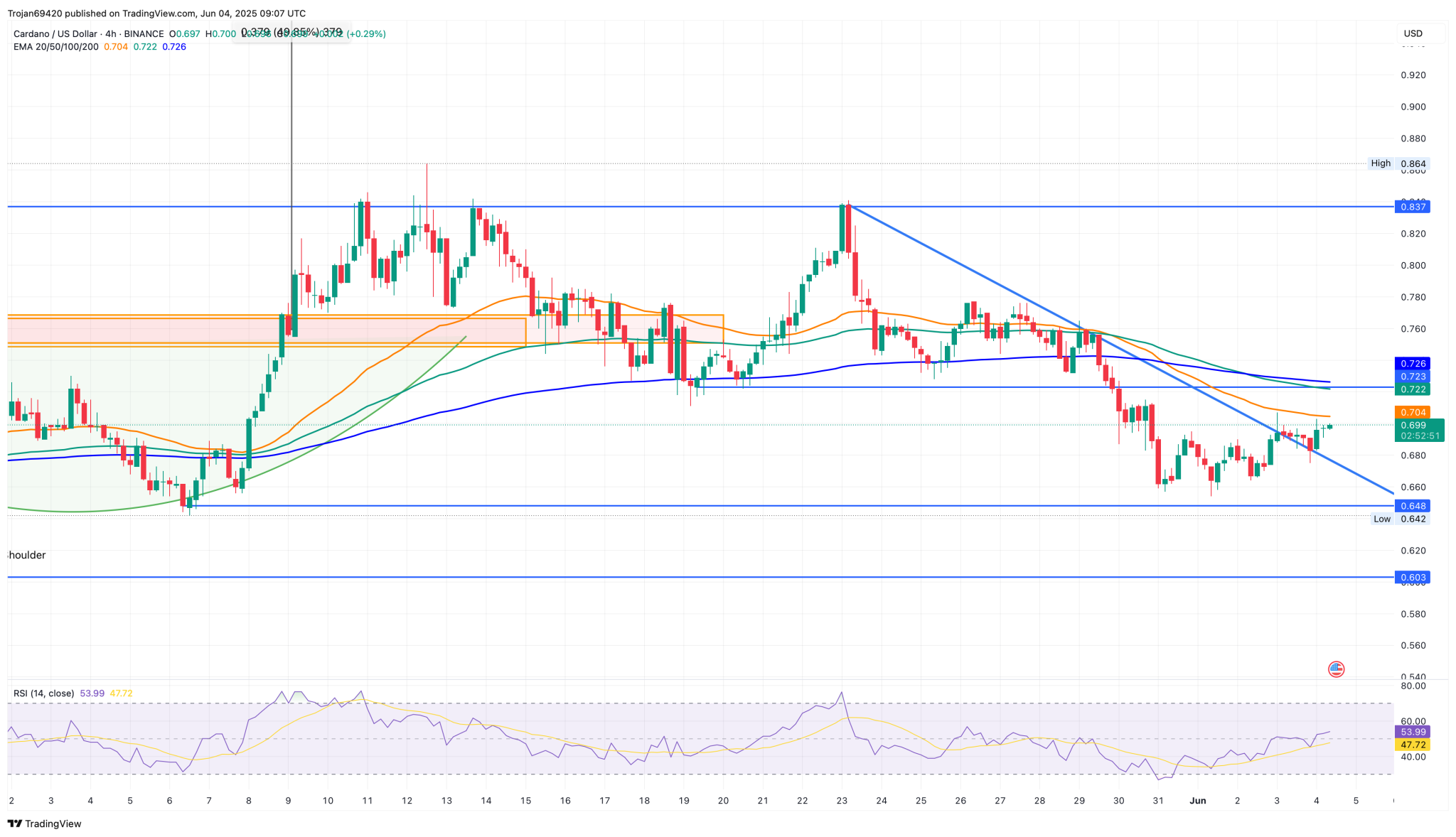Click the yellow 47.72 RSI axis tag
Viewport: 1456px width, 837px height.
[x=1412, y=745]
